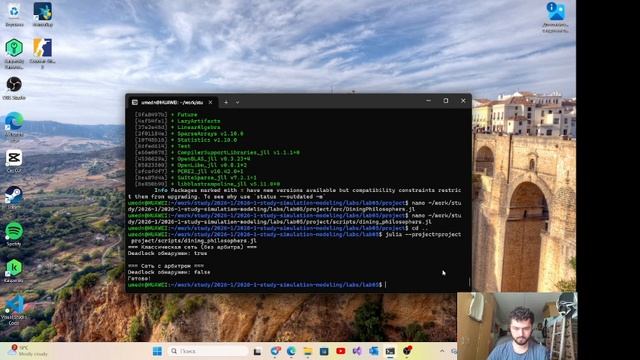Open the terminal profile dropdown arrow

(238, 102)
